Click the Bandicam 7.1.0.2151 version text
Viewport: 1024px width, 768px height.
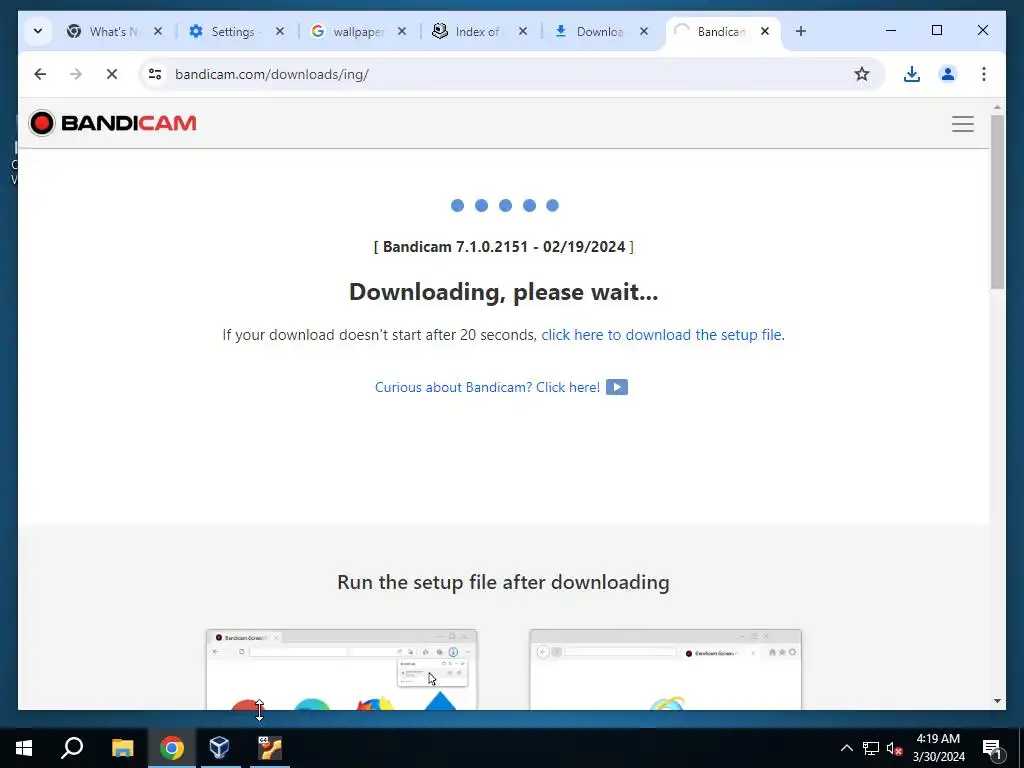(504, 247)
